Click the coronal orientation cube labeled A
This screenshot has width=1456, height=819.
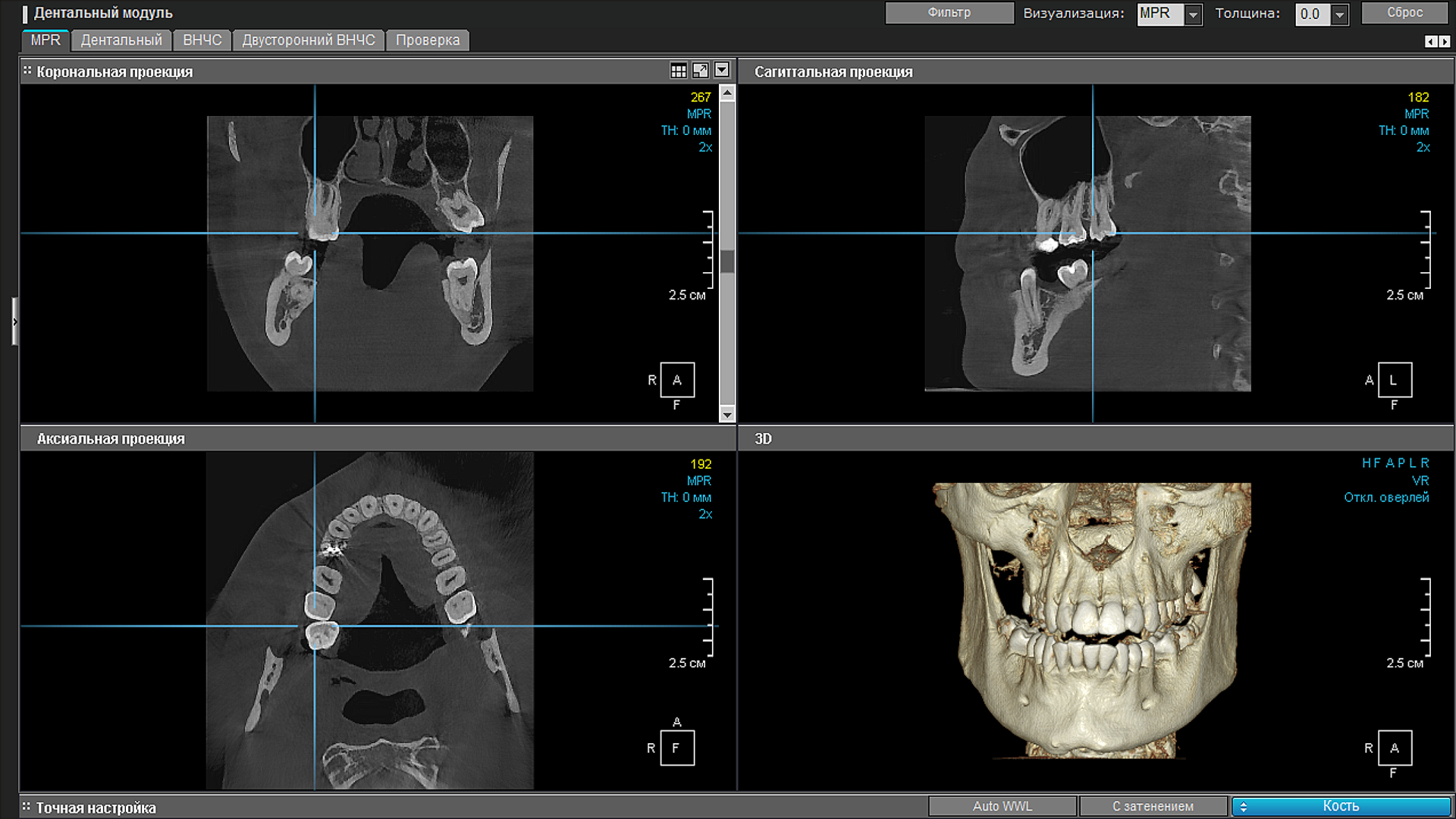(677, 380)
